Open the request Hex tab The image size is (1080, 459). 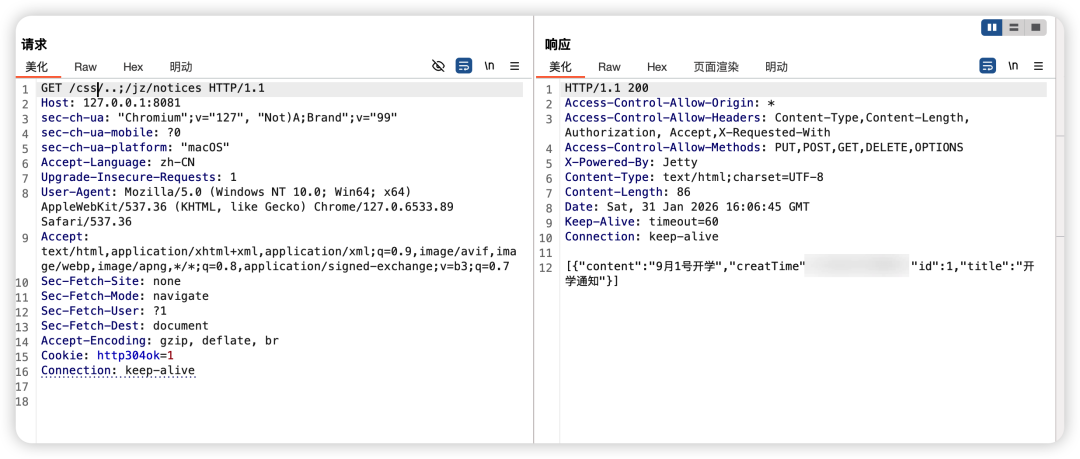133,67
